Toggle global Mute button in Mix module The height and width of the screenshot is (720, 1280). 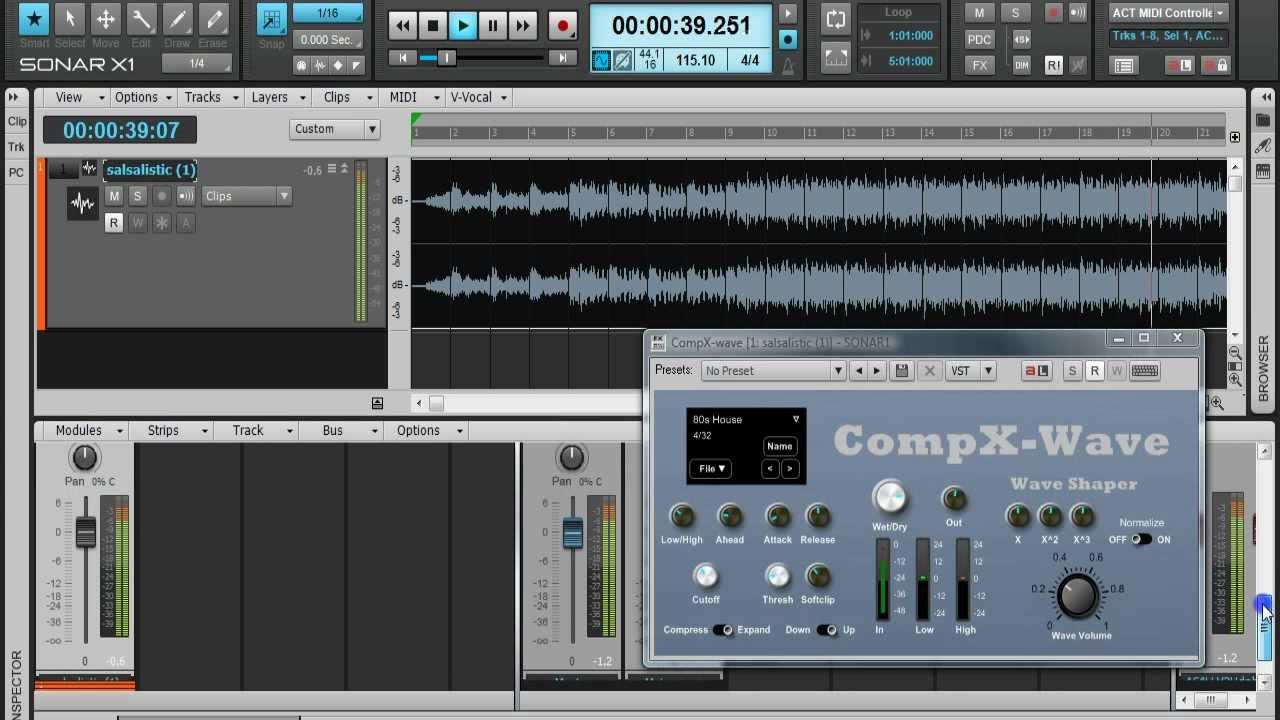[979, 13]
